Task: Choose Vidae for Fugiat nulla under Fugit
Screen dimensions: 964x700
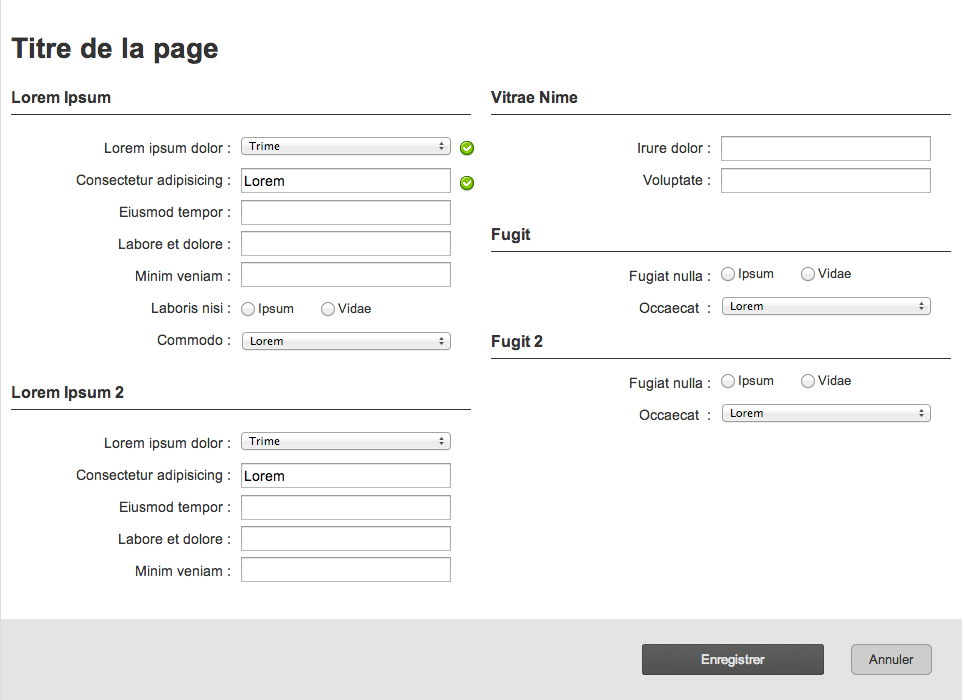Action: [x=807, y=273]
